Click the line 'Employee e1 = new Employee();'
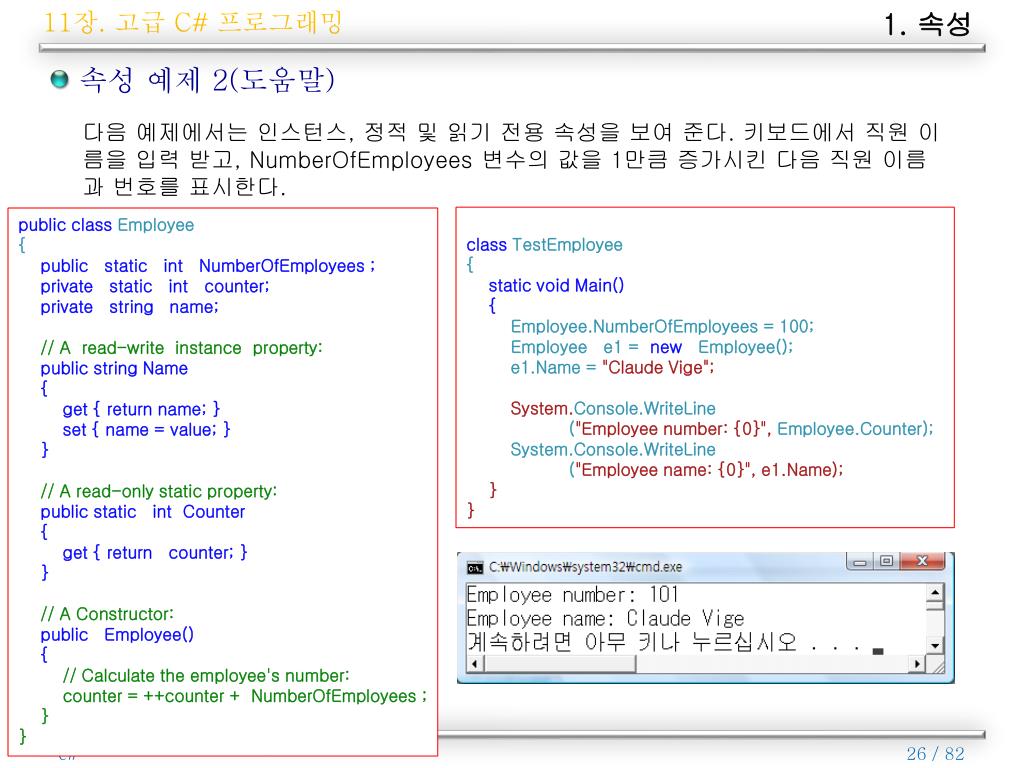This screenshot has height=768, width=1024. click(652, 347)
